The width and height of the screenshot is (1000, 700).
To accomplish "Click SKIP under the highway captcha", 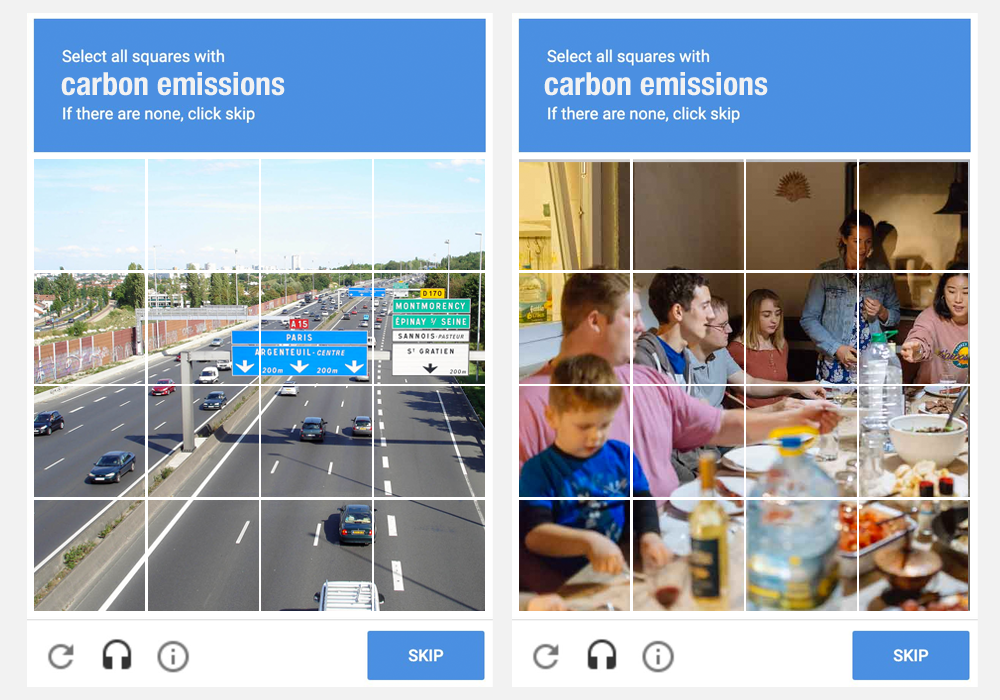I will tap(425, 655).
